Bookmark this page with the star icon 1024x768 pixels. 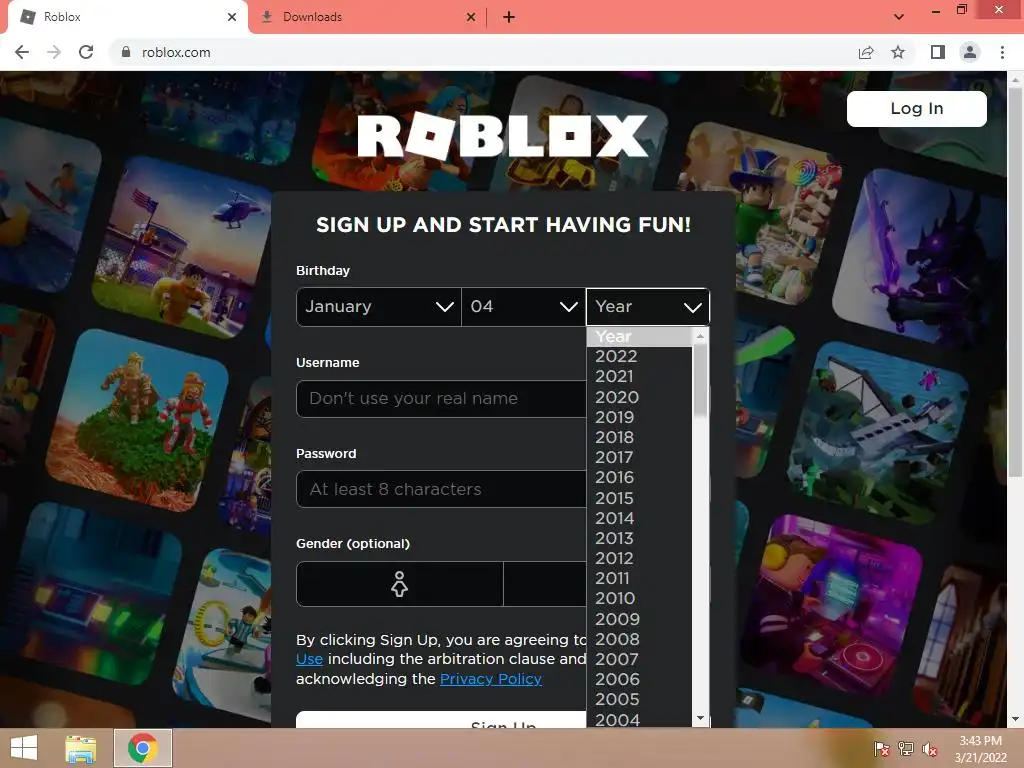898,52
